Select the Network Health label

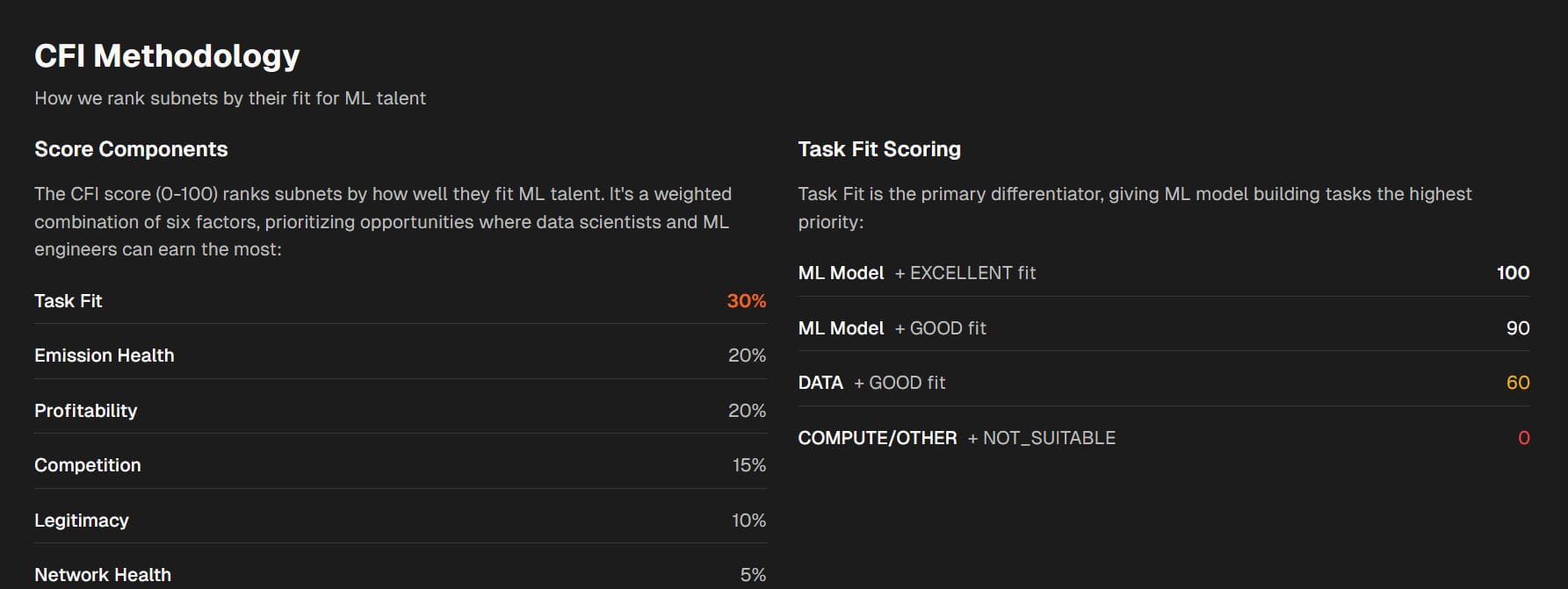coord(103,575)
